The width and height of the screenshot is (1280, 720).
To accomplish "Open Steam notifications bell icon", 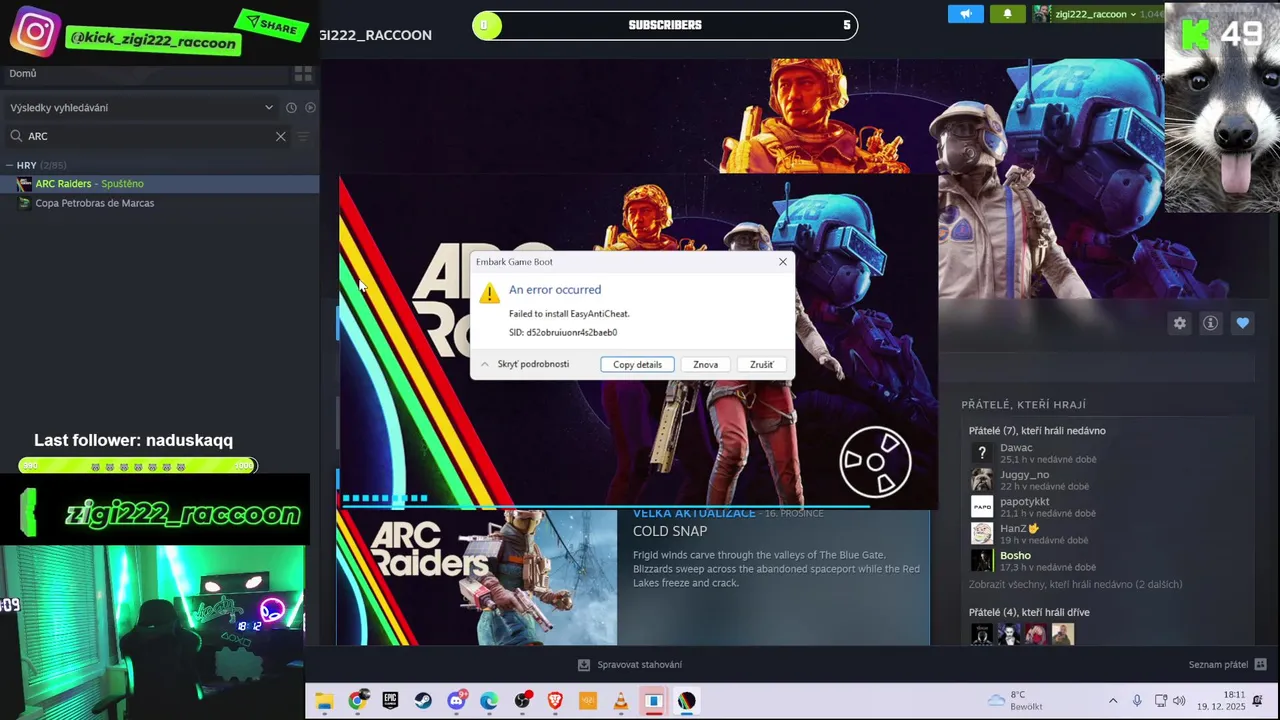I will [x=1007, y=14].
